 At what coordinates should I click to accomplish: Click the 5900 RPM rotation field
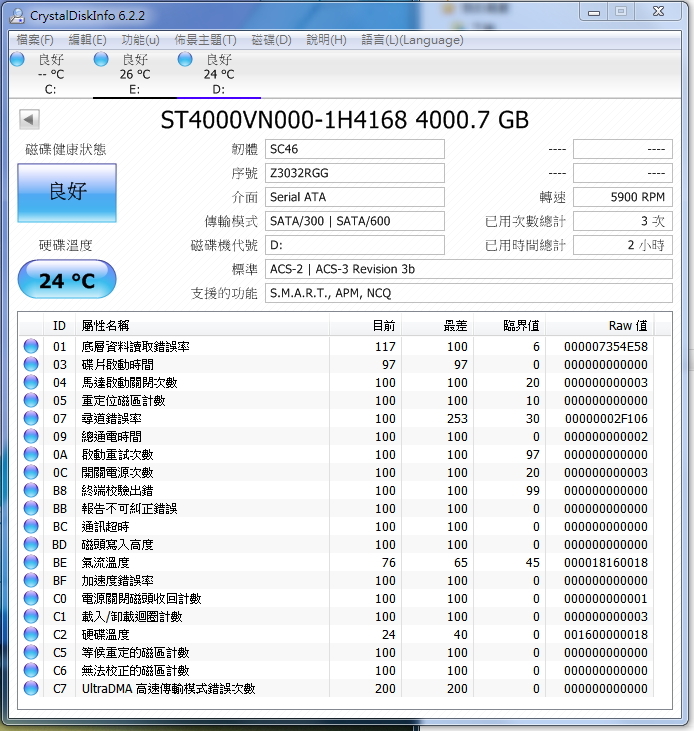[x=623, y=197]
